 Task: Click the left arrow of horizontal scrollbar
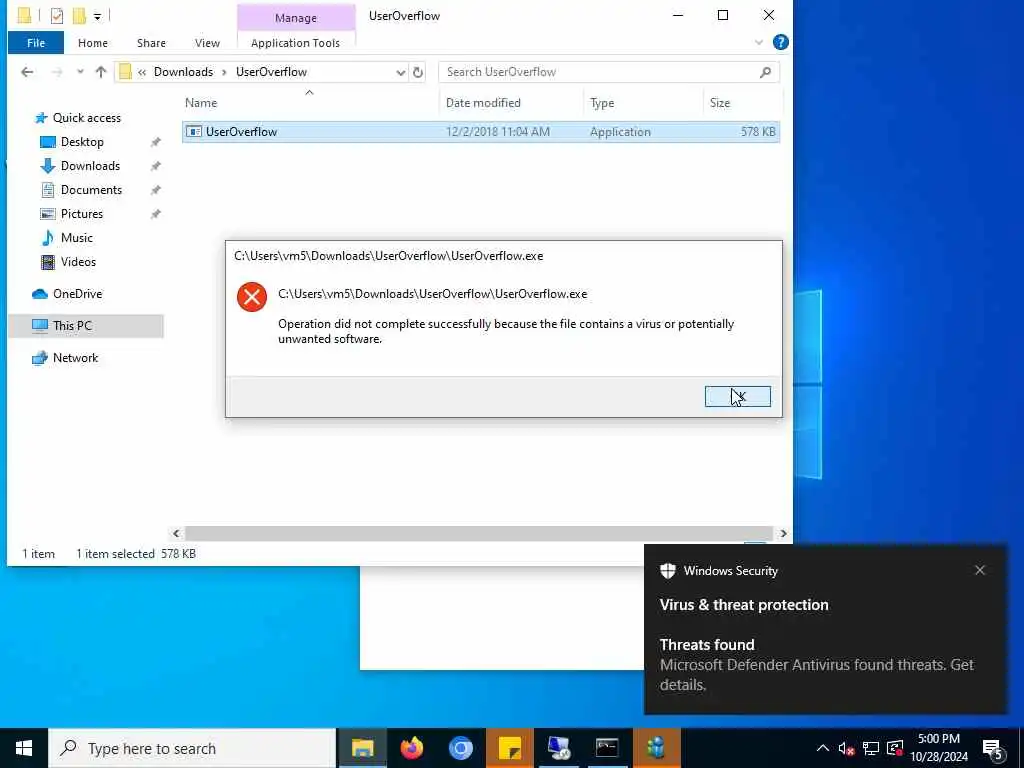(x=176, y=534)
